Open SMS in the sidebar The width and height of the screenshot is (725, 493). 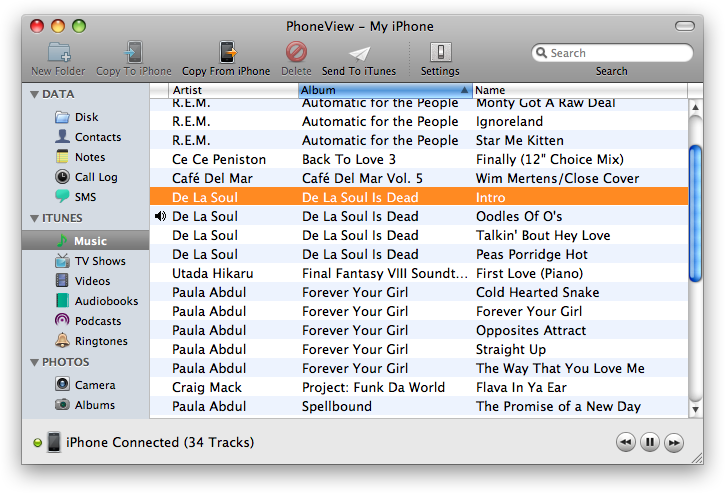pyautogui.click(x=75, y=197)
